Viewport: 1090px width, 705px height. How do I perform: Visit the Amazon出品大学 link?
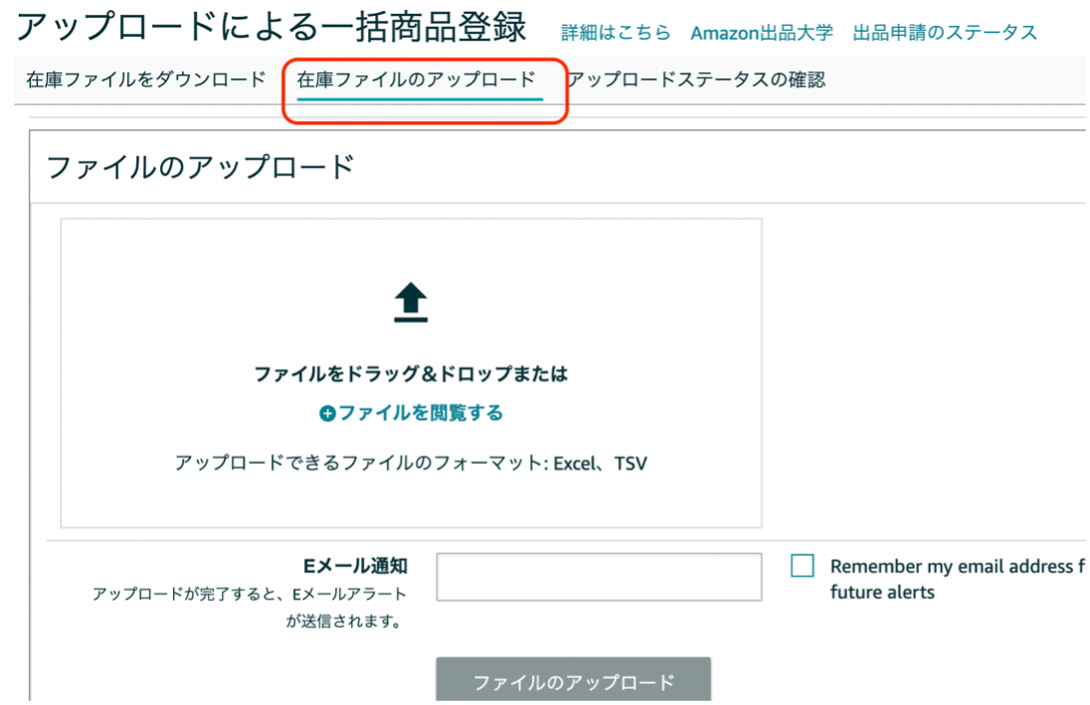(x=762, y=32)
